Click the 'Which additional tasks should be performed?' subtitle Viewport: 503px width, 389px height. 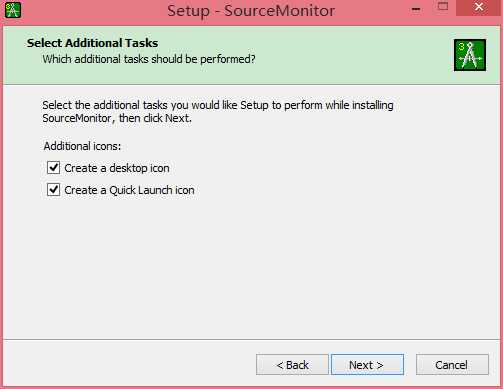(x=149, y=59)
